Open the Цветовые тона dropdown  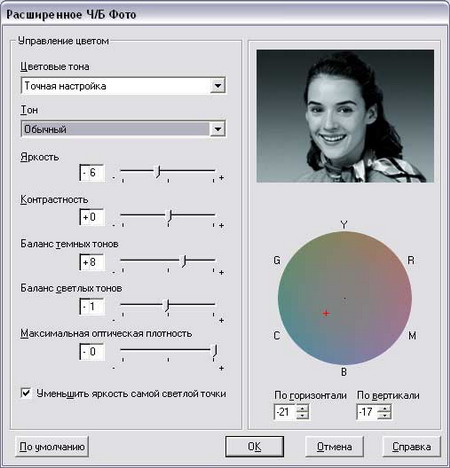(x=123, y=86)
